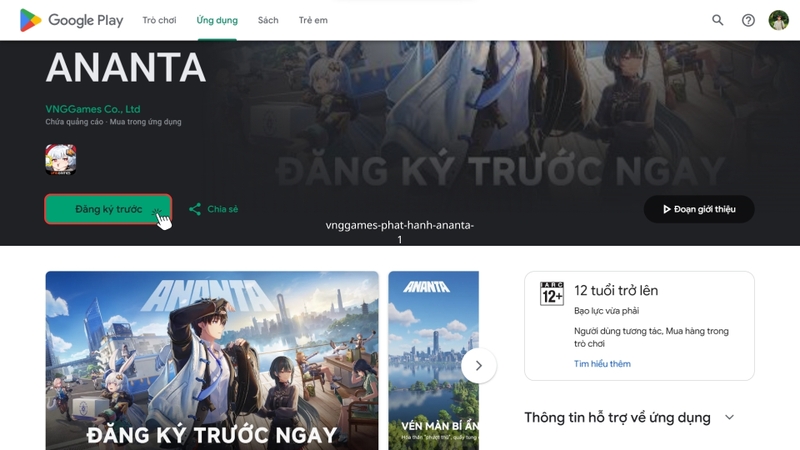Open the Sách tab
Viewport: 800px width, 450px height.
268,20
